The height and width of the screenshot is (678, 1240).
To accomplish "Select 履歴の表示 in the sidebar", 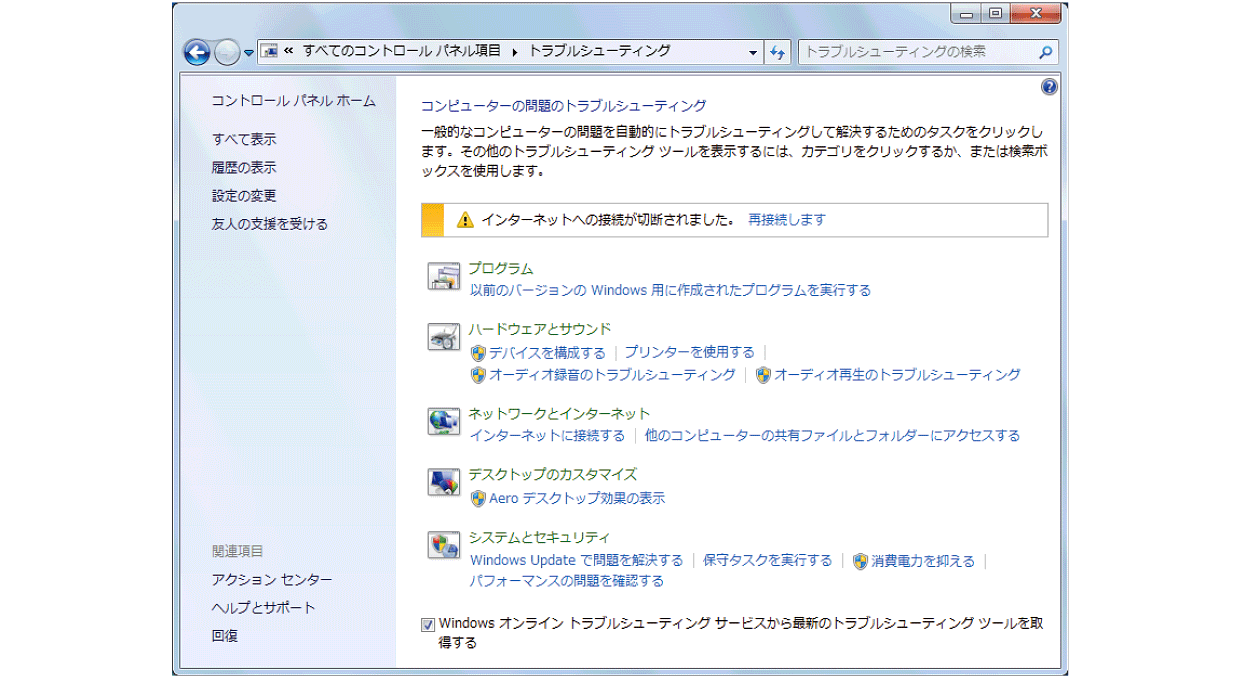I will pos(244,167).
